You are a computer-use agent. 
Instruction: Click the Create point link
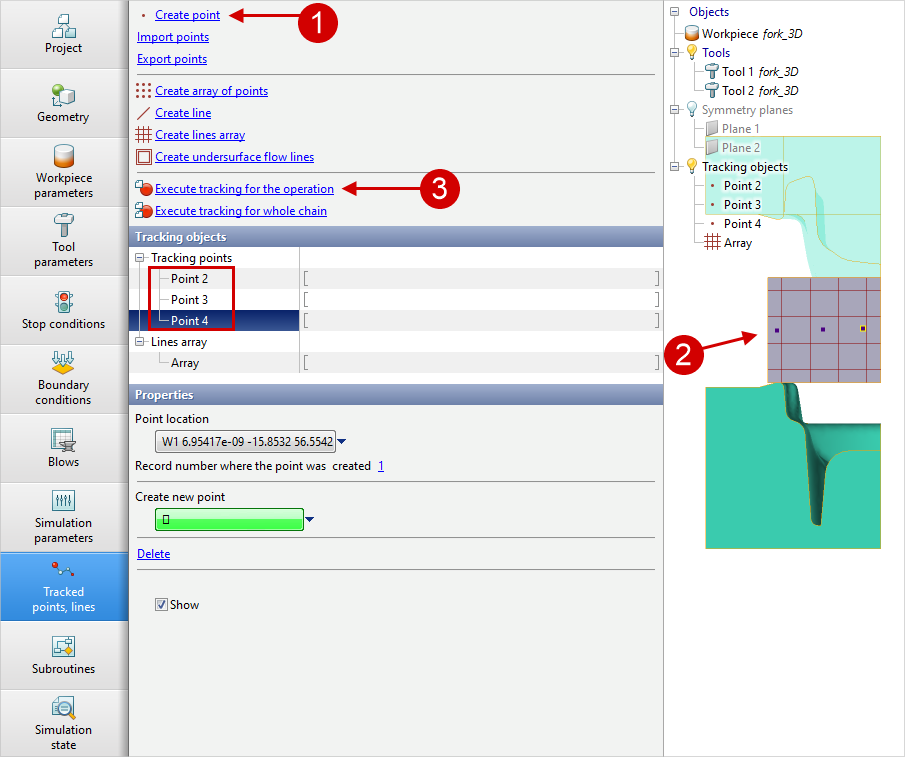point(187,15)
